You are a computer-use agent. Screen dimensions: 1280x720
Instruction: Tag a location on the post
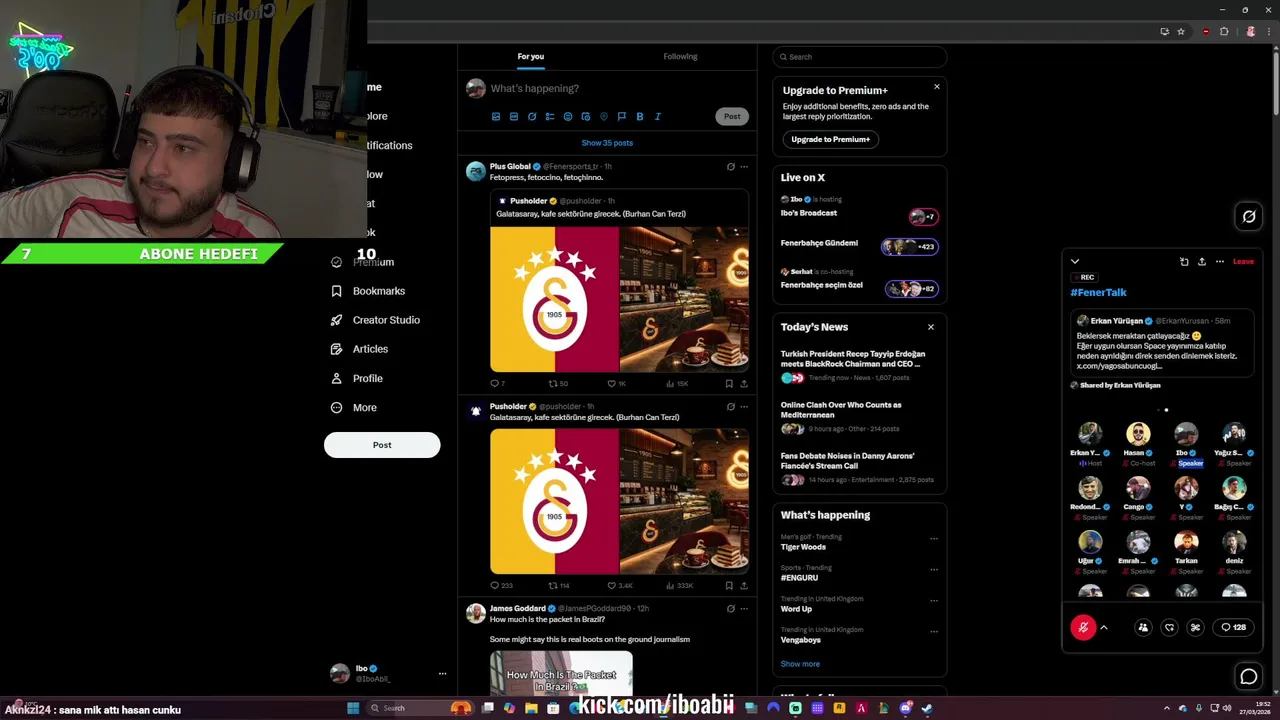[604, 117]
